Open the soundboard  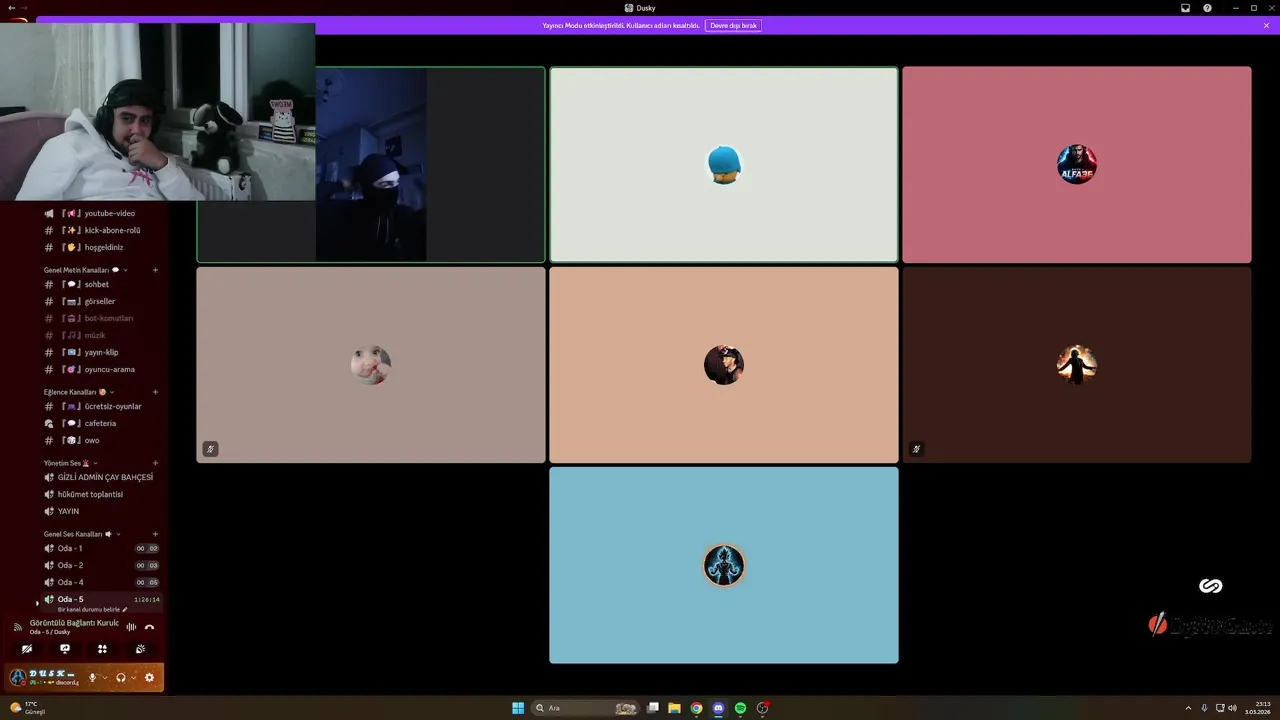[x=140, y=649]
